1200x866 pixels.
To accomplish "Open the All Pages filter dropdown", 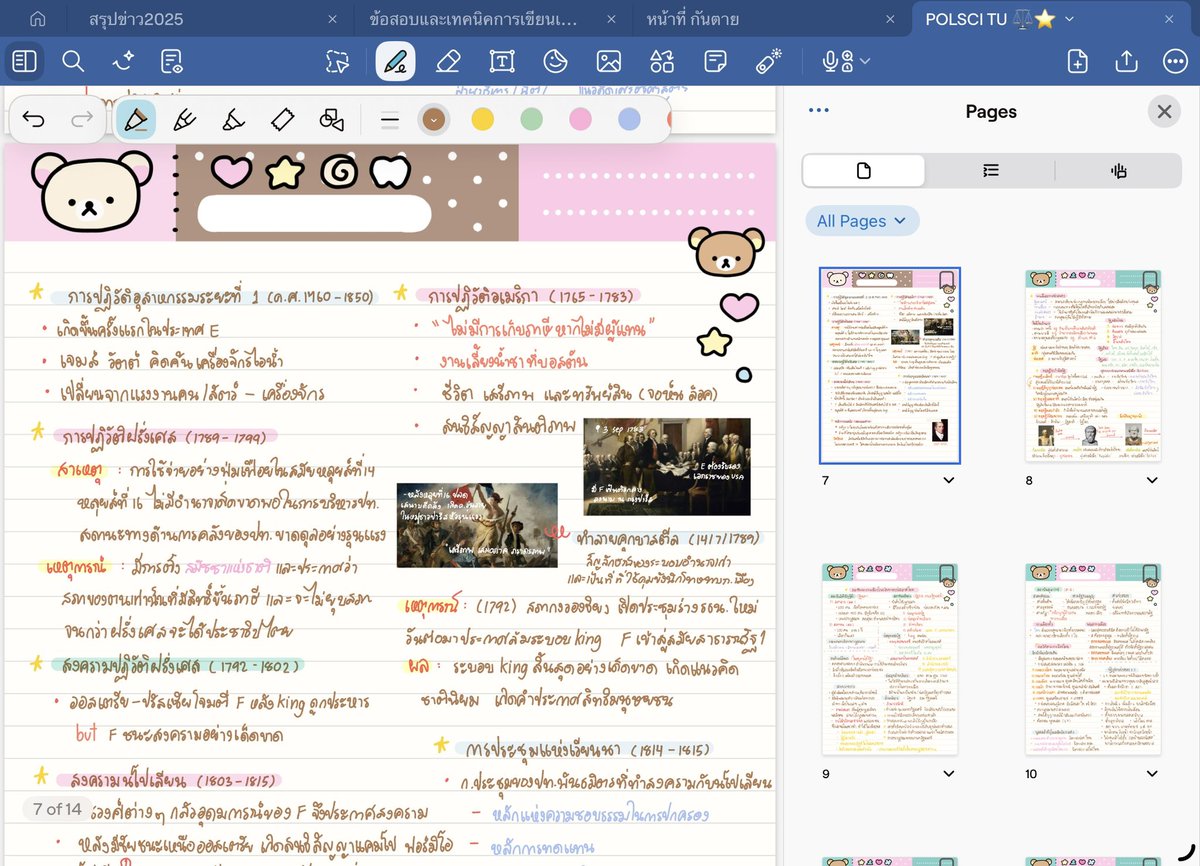I will pyautogui.click(x=862, y=221).
